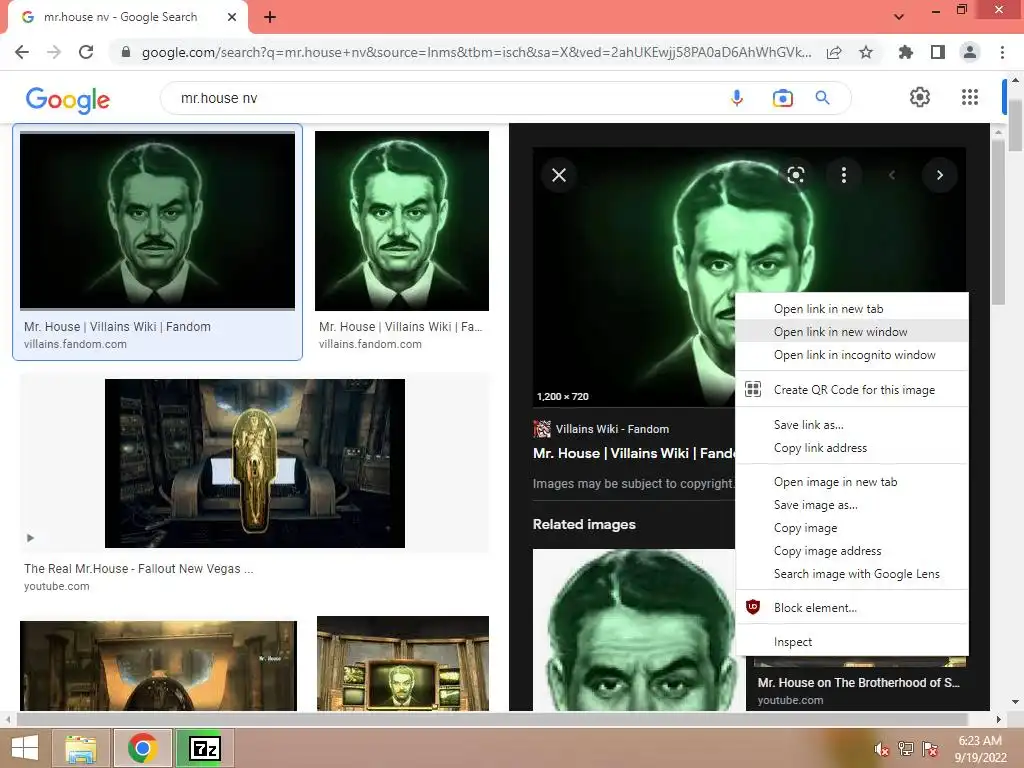
Task: Open preview panel more options dots
Action: (844, 175)
